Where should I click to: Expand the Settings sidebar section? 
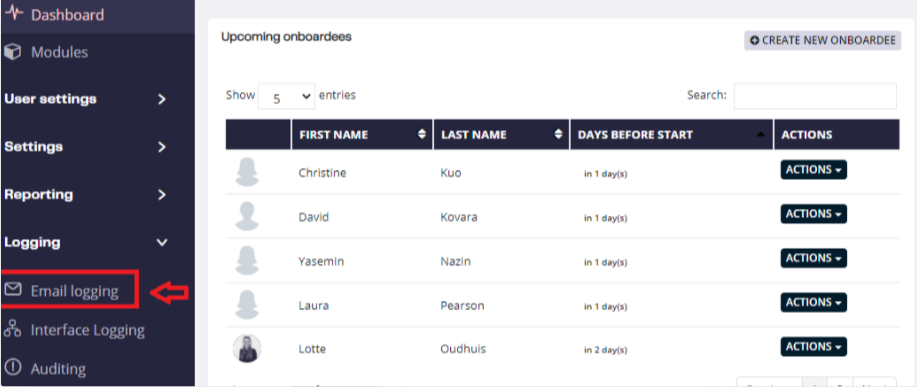click(162, 147)
